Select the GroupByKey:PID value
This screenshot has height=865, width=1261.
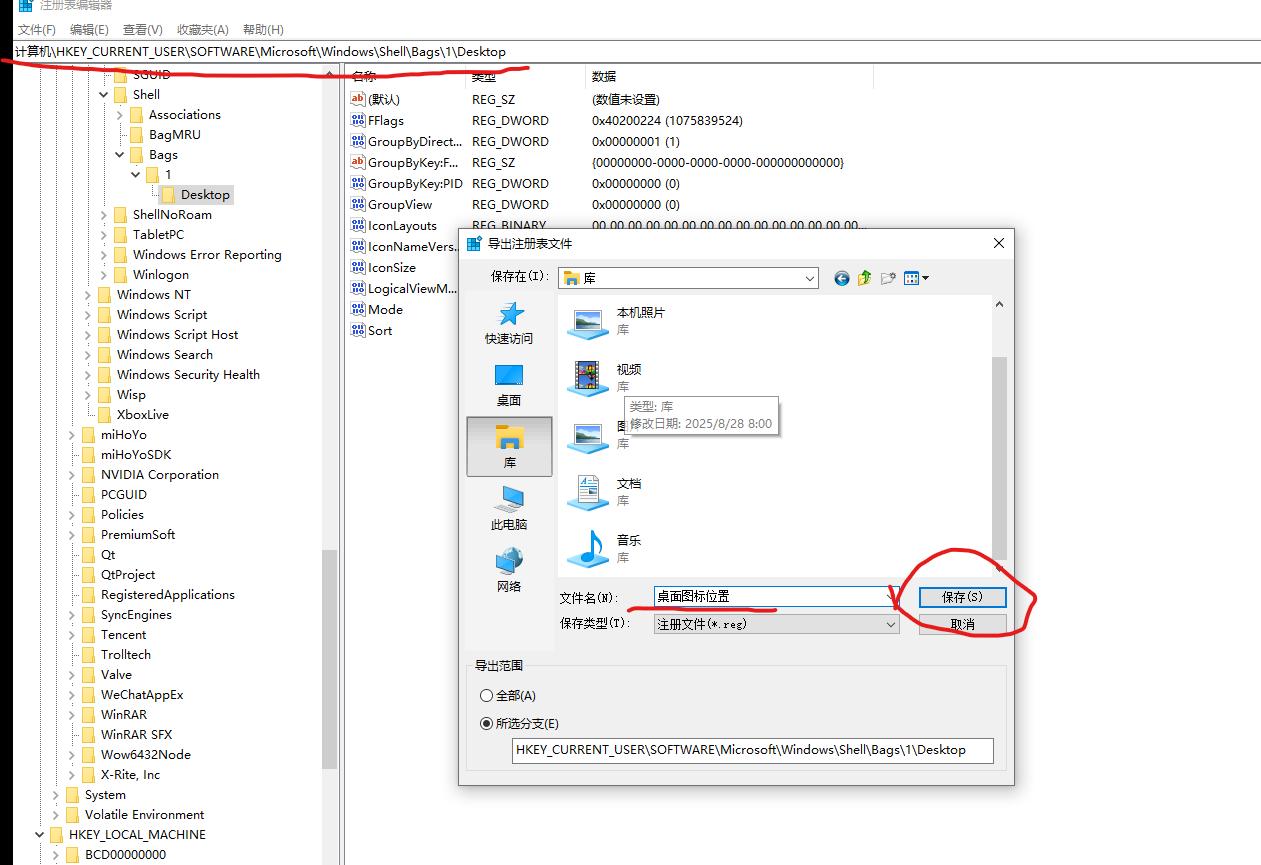[415, 183]
